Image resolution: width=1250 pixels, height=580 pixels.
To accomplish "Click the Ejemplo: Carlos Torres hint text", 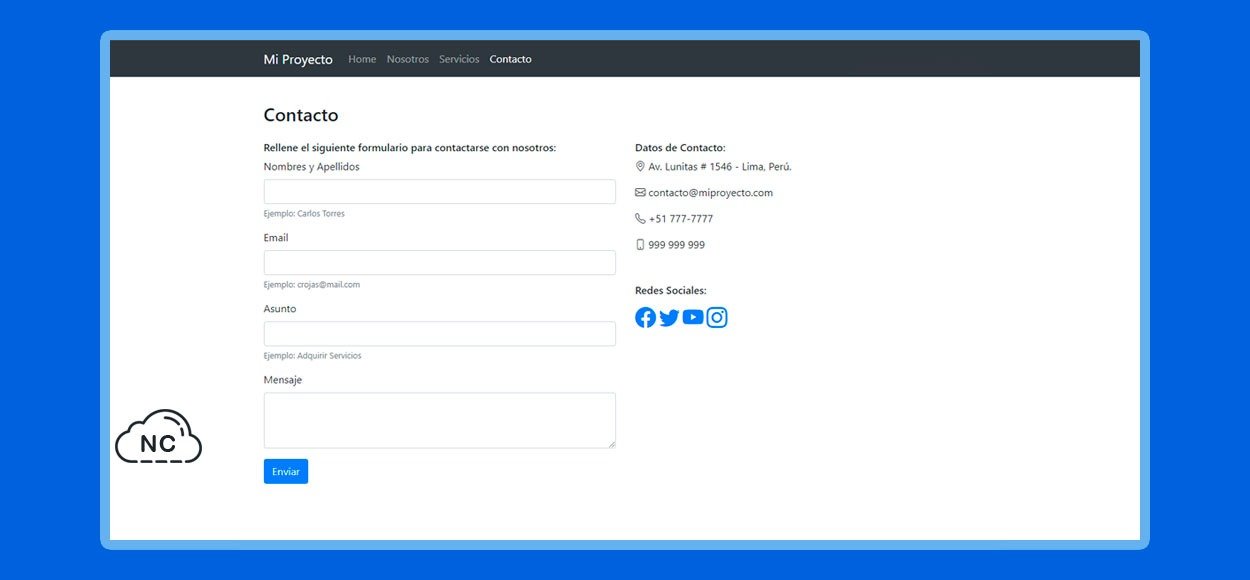I will [x=304, y=214].
